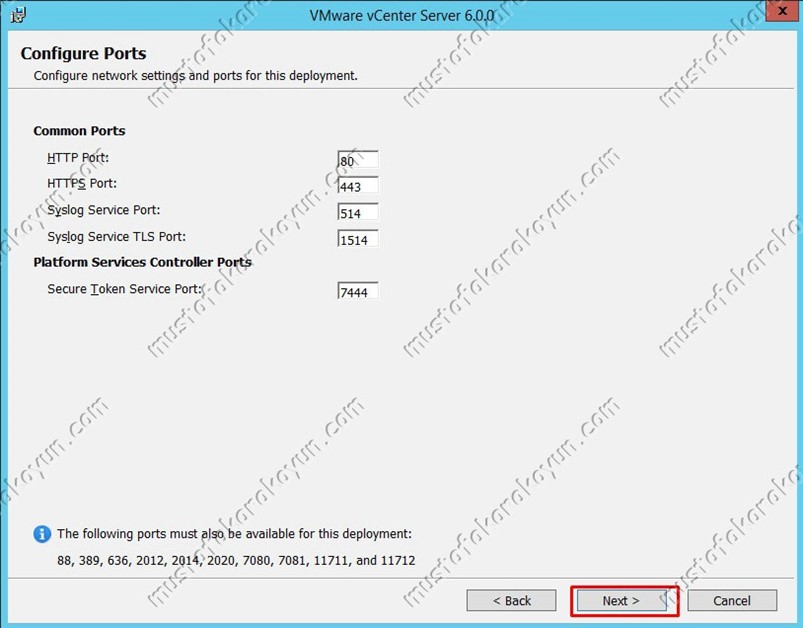Click the "Secure Token Service Port:" label
Image resolution: width=803 pixels, height=628 pixels.
pyautogui.click(x=124, y=289)
